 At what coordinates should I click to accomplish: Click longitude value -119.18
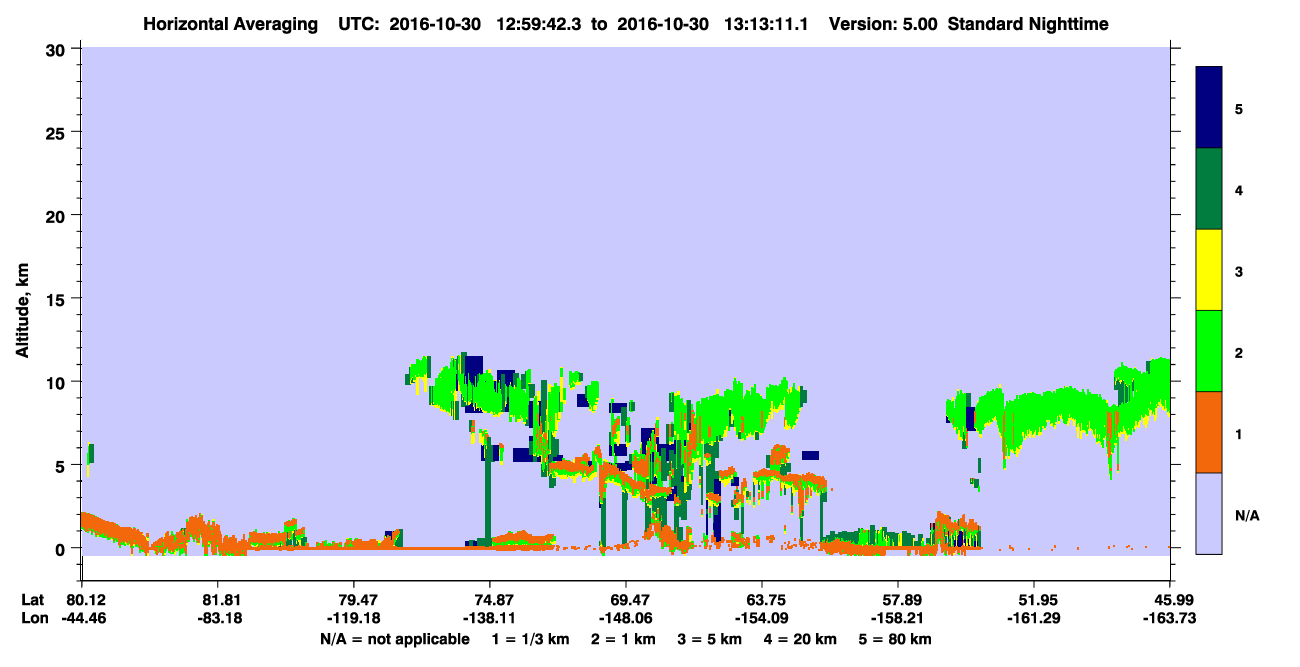pyautogui.click(x=353, y=619)
